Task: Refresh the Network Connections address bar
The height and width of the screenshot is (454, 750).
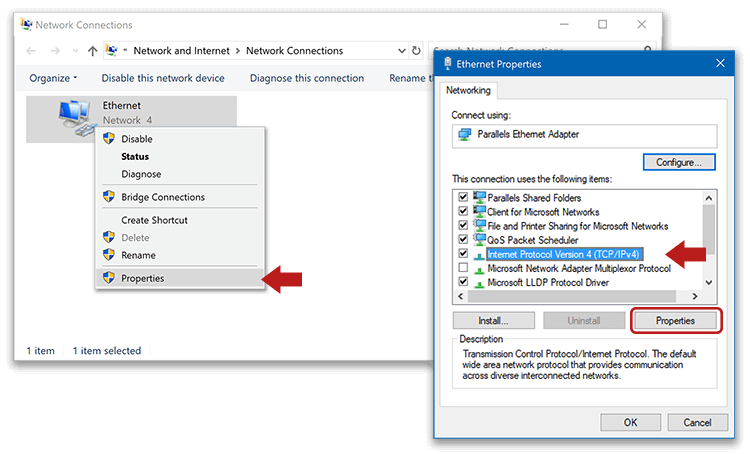Action: 416,51
